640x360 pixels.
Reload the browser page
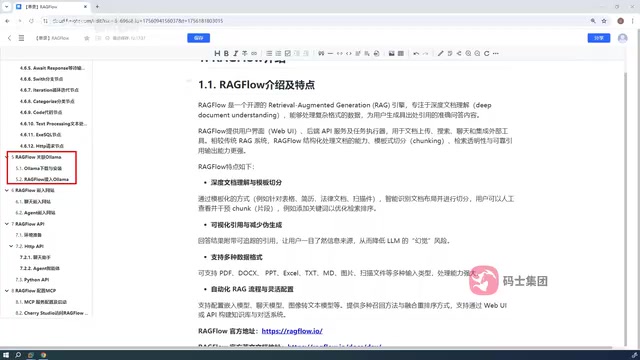(31, 21)
